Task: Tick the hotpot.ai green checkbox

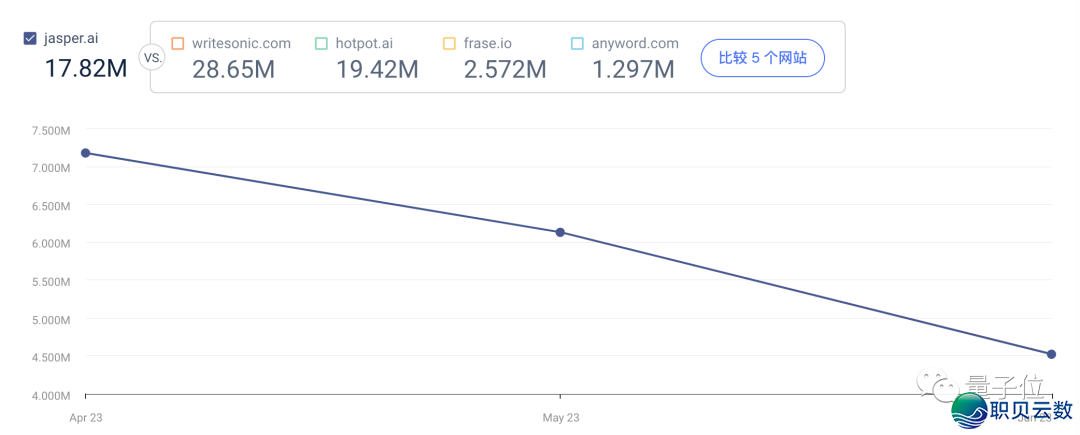Action: click(x=321, y=44)
